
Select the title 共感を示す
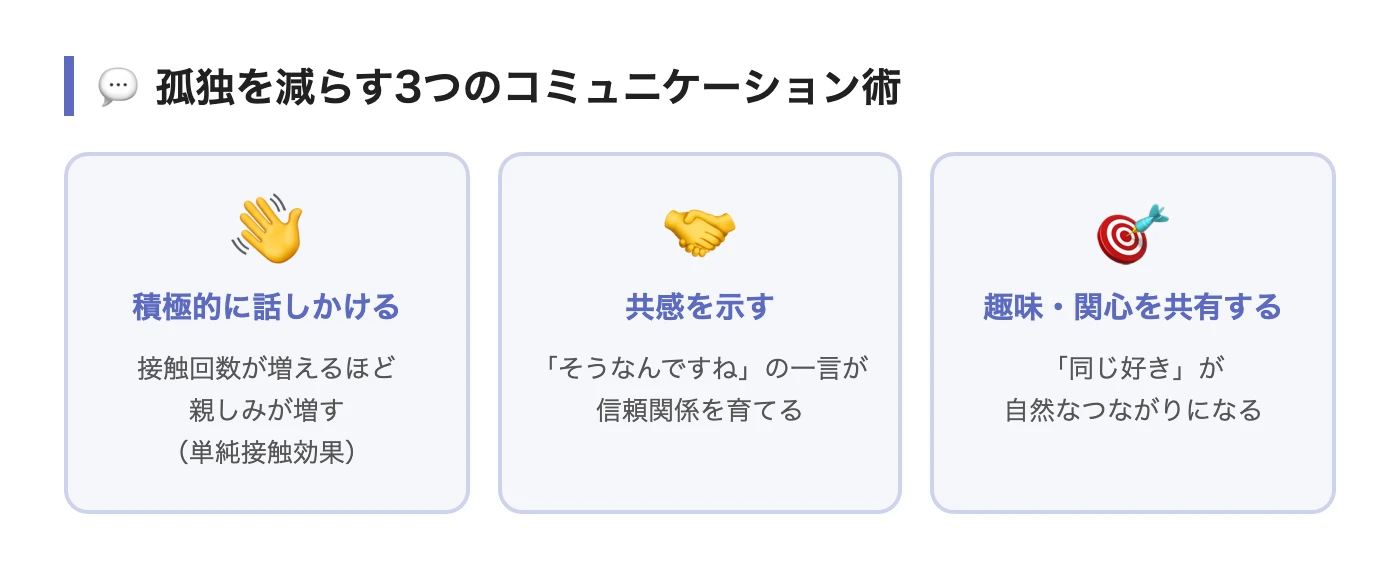pos(699,307)
